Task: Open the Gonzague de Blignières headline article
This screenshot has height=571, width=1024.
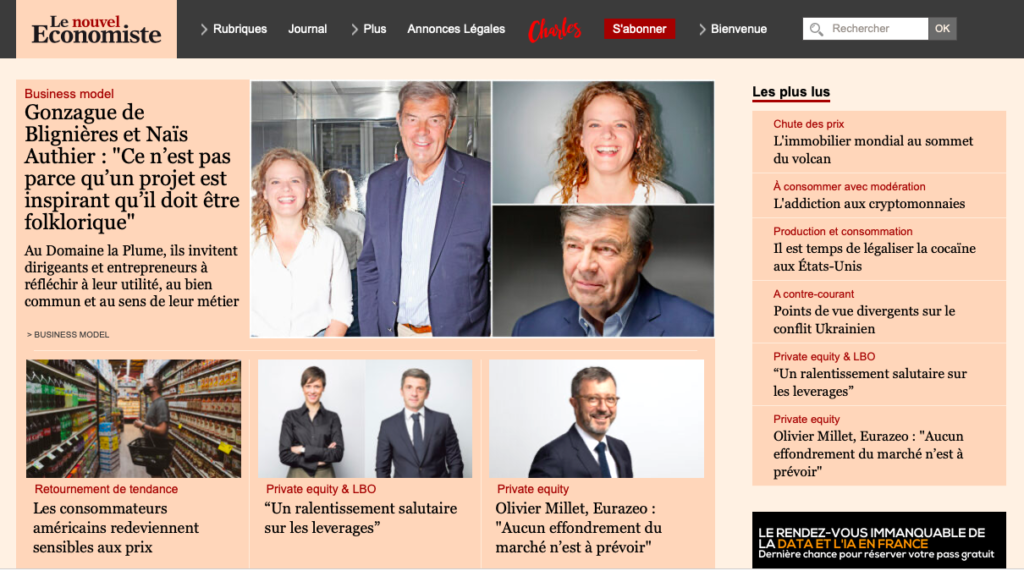Action: pos(132,167)
